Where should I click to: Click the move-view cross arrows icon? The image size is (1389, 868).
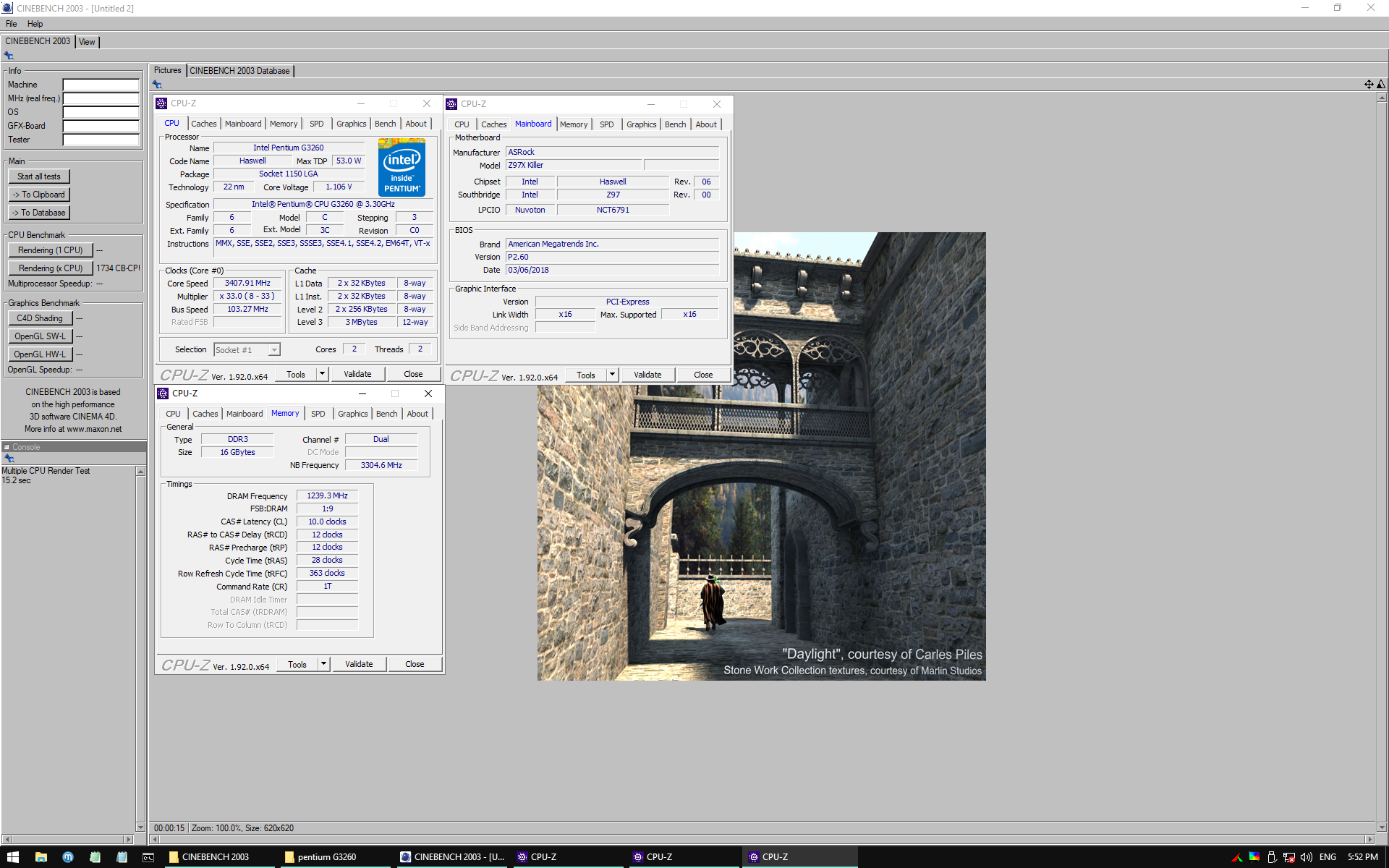tap(1369, 84)
